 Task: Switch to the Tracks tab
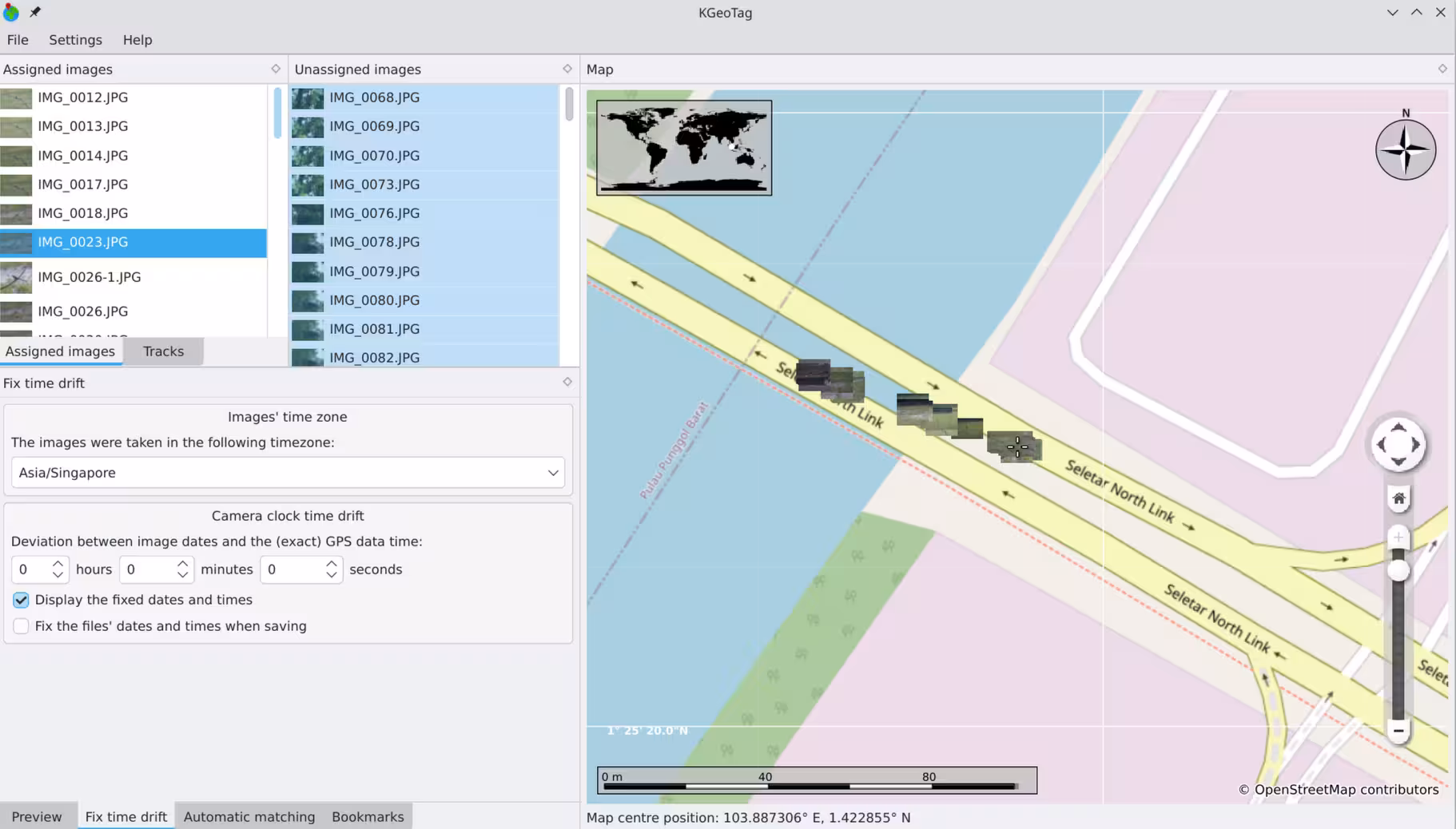[163, 351]
